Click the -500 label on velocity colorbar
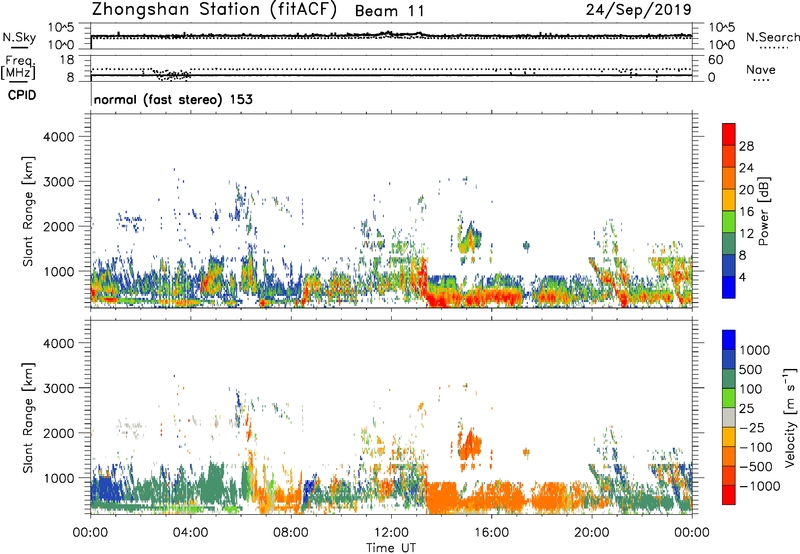 click(756, 467)
